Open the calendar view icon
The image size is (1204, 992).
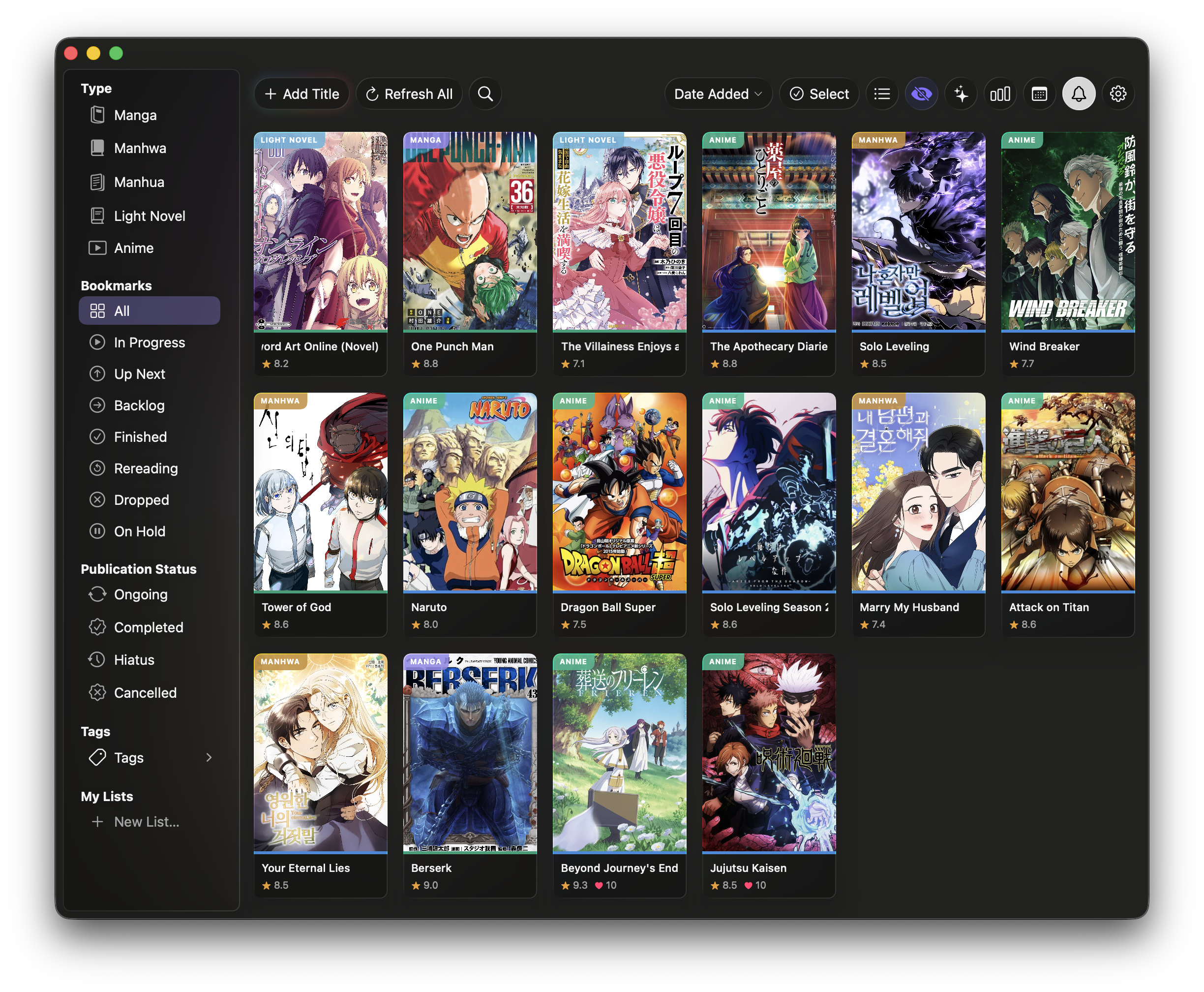(1039, 93)
